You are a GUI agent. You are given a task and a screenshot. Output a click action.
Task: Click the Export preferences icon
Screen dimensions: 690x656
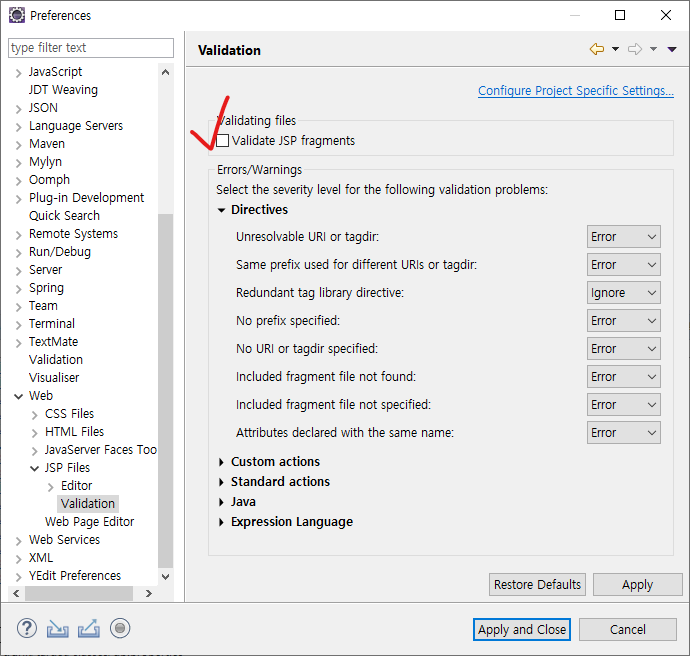click(x=88, y=628)
